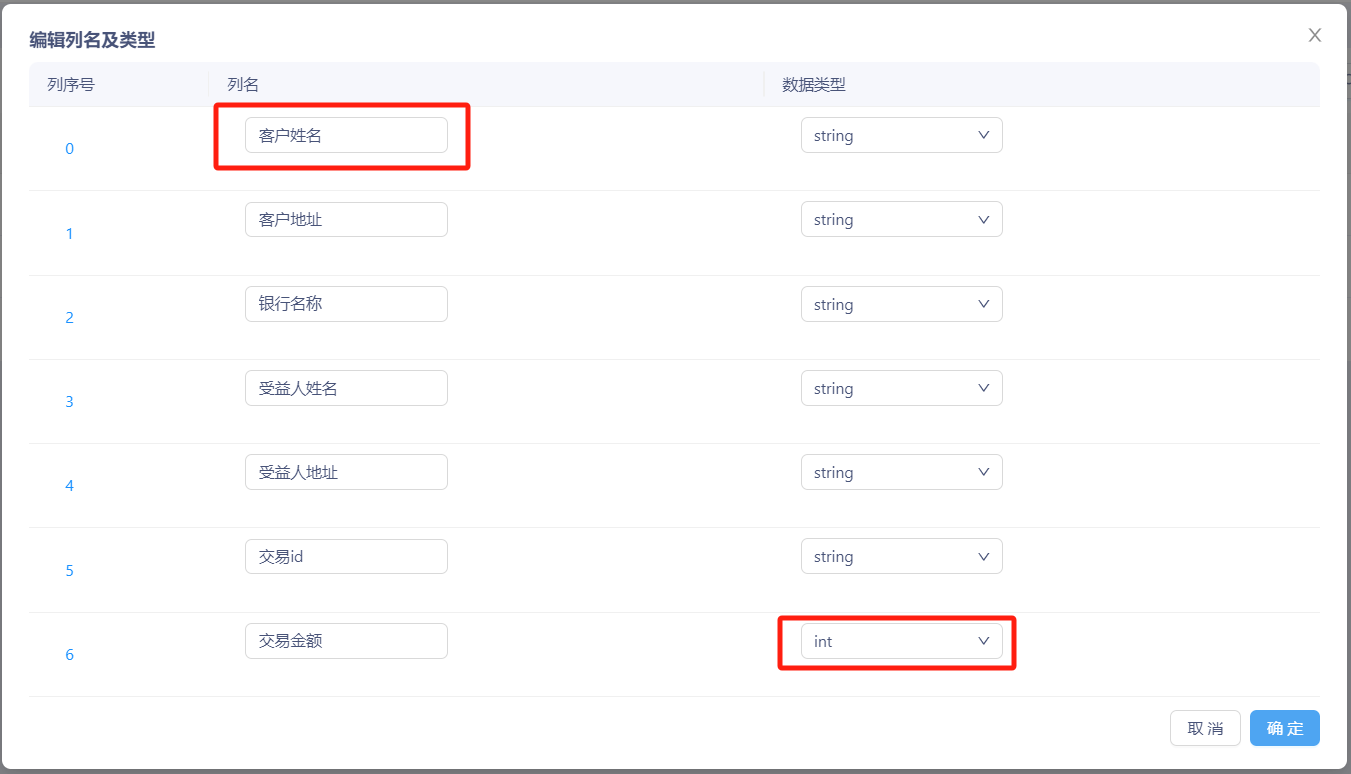Screen dimensions: 1351x774
Task: Expand data type dropdown for 客户地址 row
Action: (901, 220)
